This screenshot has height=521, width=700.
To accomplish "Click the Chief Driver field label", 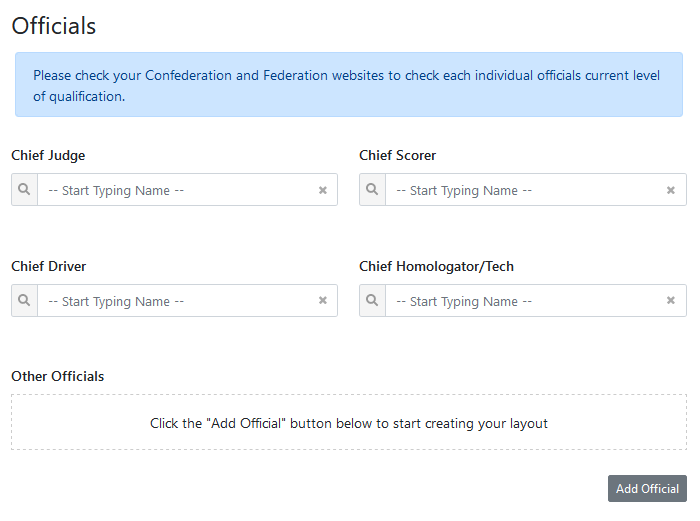I will 49,267.
